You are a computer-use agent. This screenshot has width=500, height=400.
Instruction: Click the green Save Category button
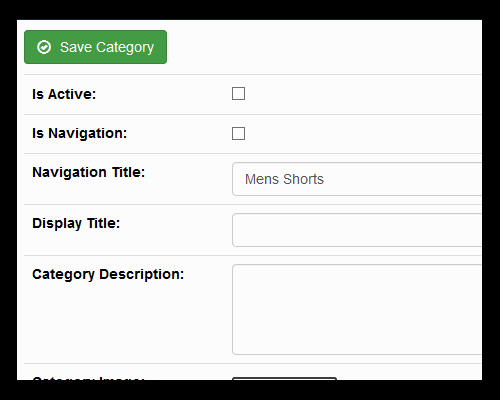point(95,47)
